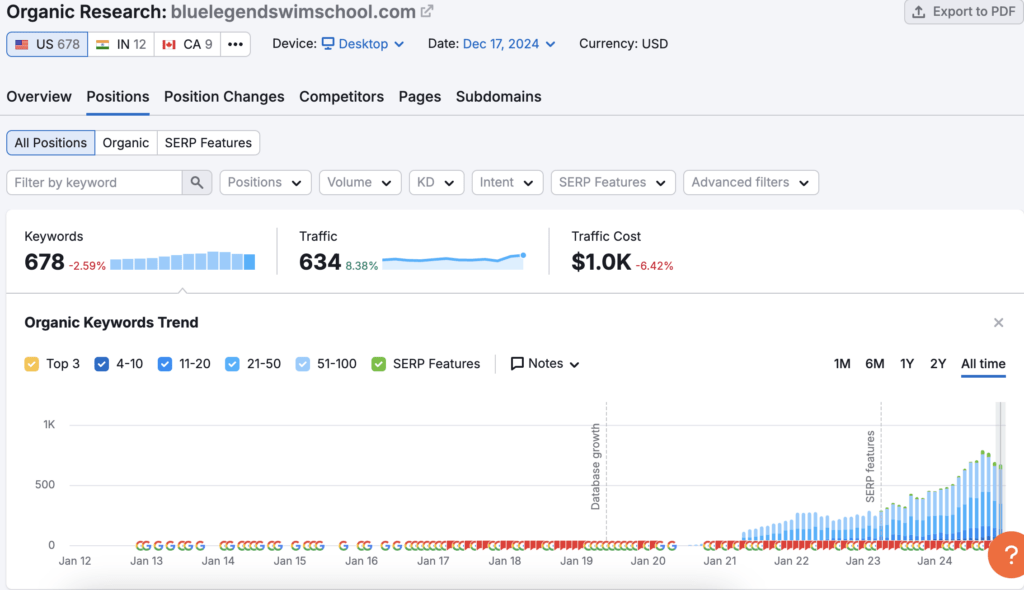Screen dimensions: 1024x590
Task: Toggle the SERP Features legend checkbox
Action: tap(378, 364)
